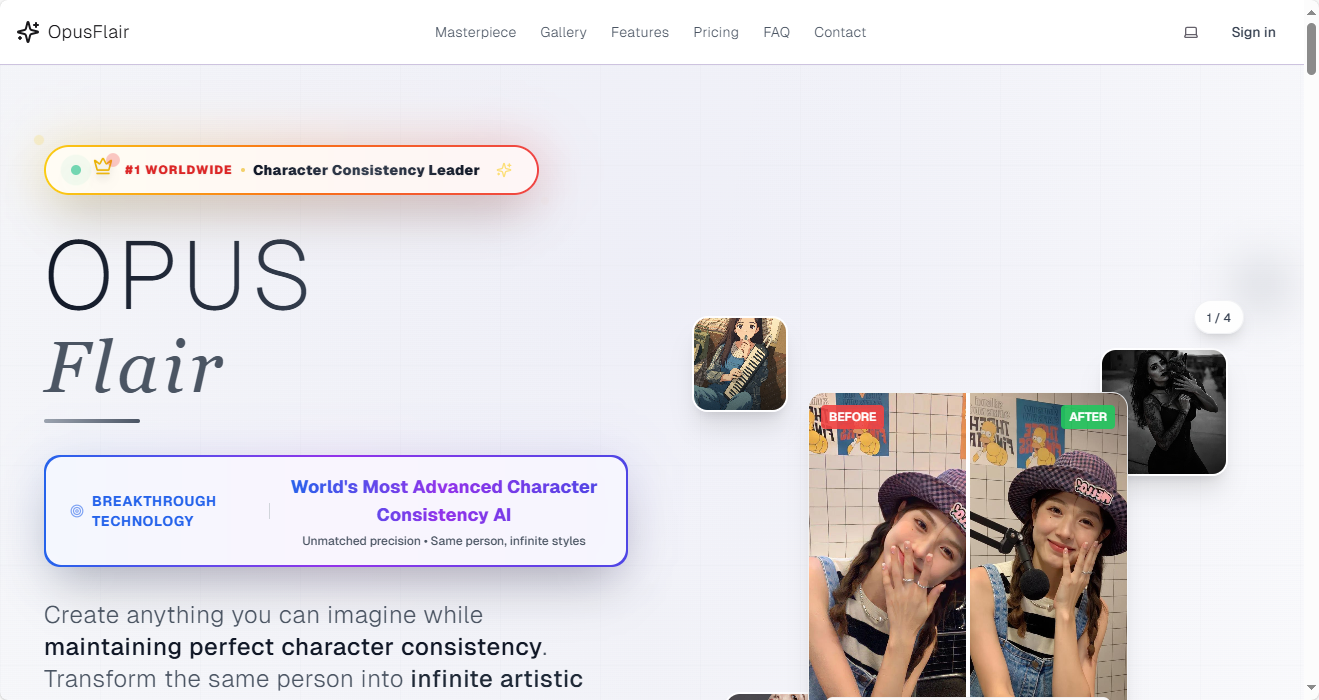Click the Character Consistency Leader label
The width and height of the screenshot is (1319, 700).
366,170
